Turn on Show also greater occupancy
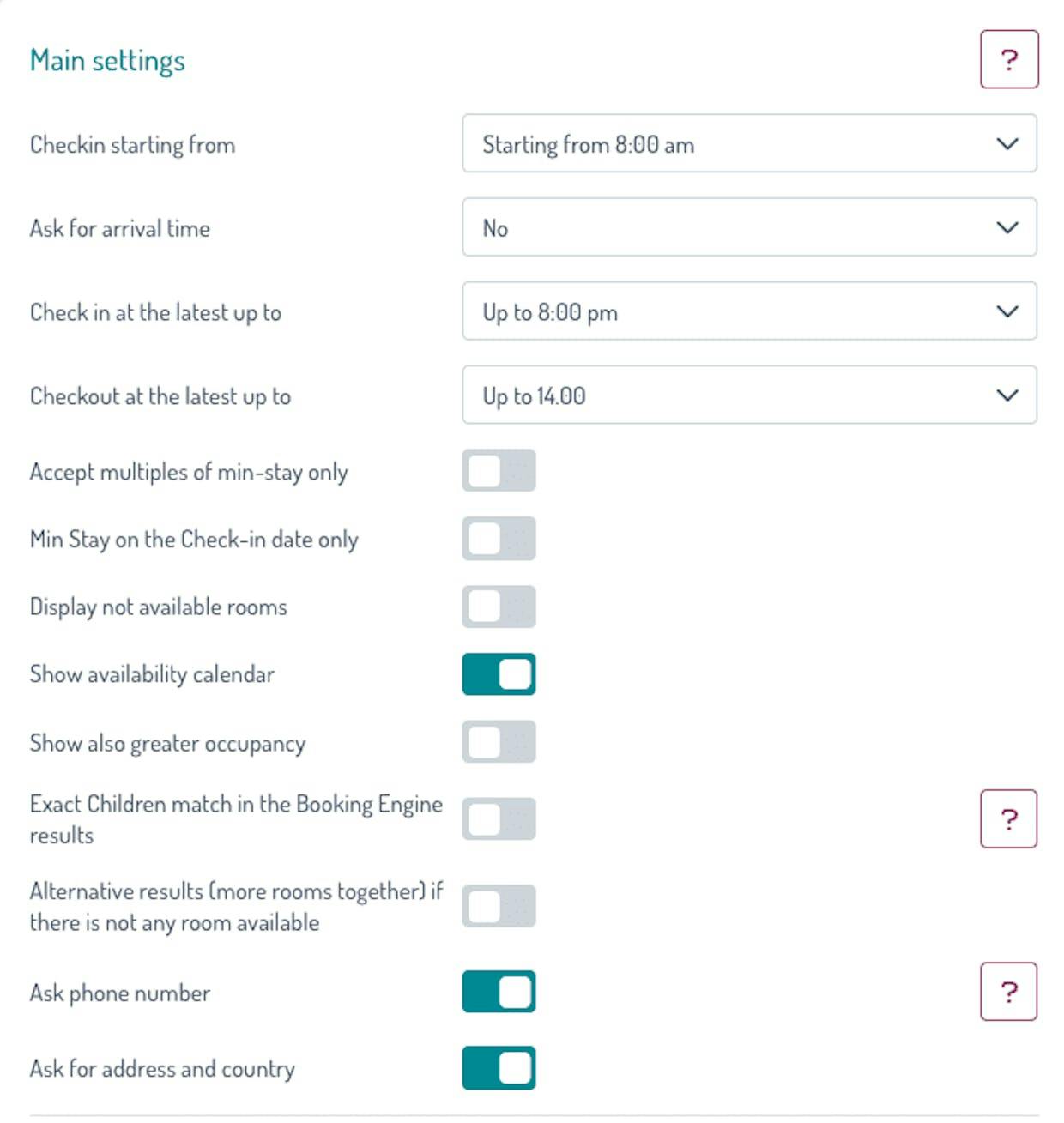Image resolution: width=1064 pixels, height=1123 pixels. [x=499, y=742]
